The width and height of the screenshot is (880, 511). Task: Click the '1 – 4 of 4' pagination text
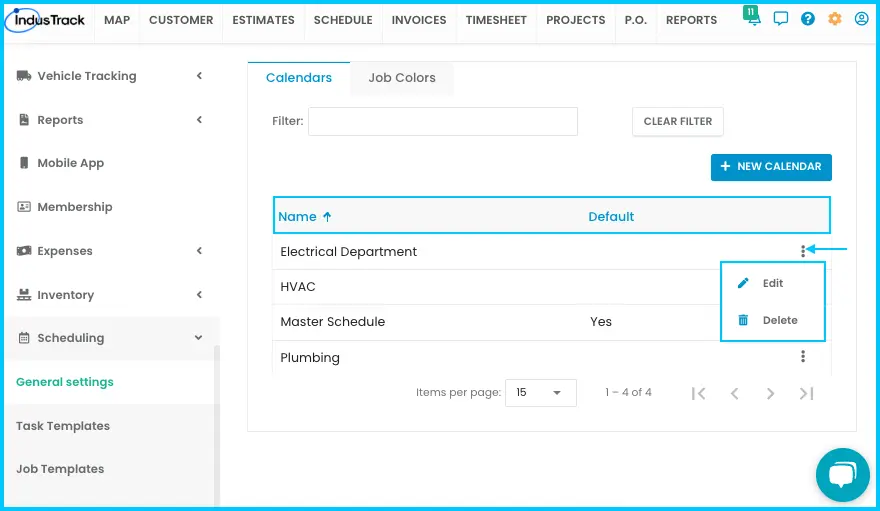tap(628, 393)
